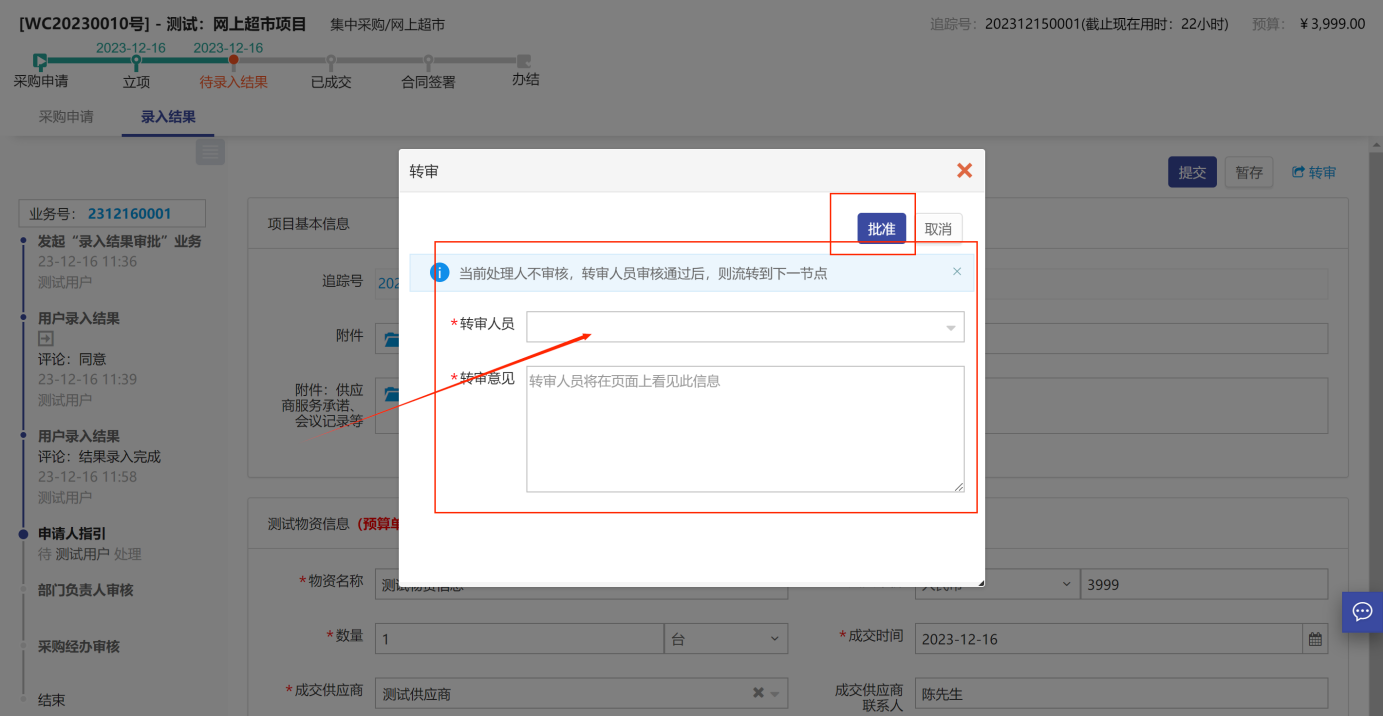Clear the selected 成交供应商 value
The width and height of the screenshot is (1383, 716).
[758, 694]
